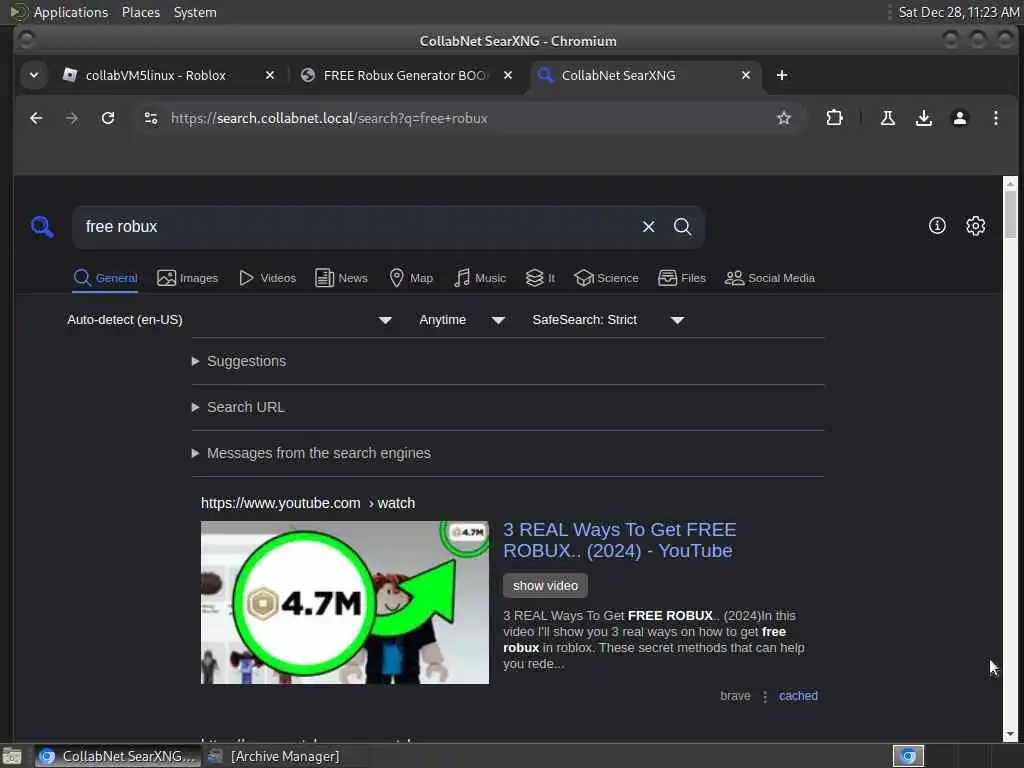This screenshot has height=768, width=1024.
Task: Close the FREE Robux Generator tab
Action: [507, 75]
